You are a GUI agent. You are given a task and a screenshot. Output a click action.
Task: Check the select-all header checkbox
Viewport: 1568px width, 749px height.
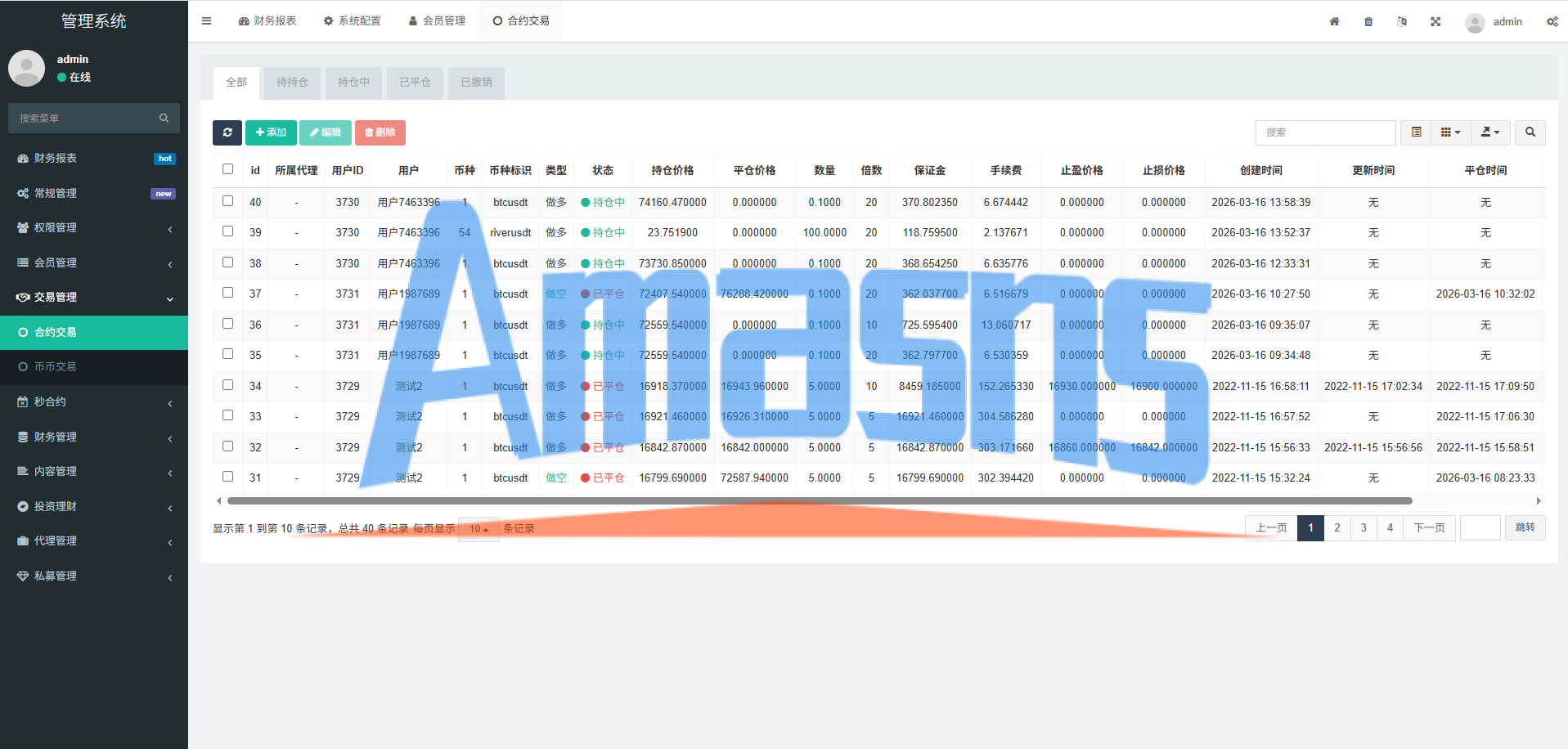coord(228,169)
